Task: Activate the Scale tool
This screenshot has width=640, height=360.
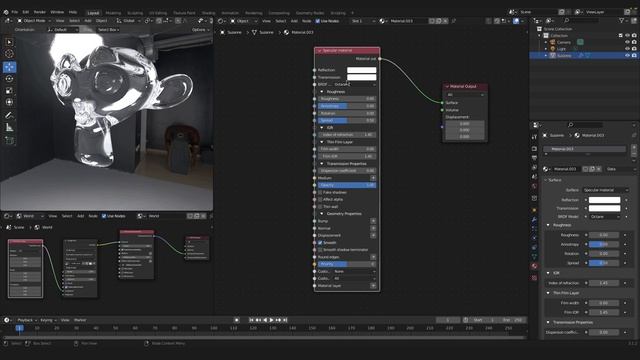Action: (x=9, y=91)
